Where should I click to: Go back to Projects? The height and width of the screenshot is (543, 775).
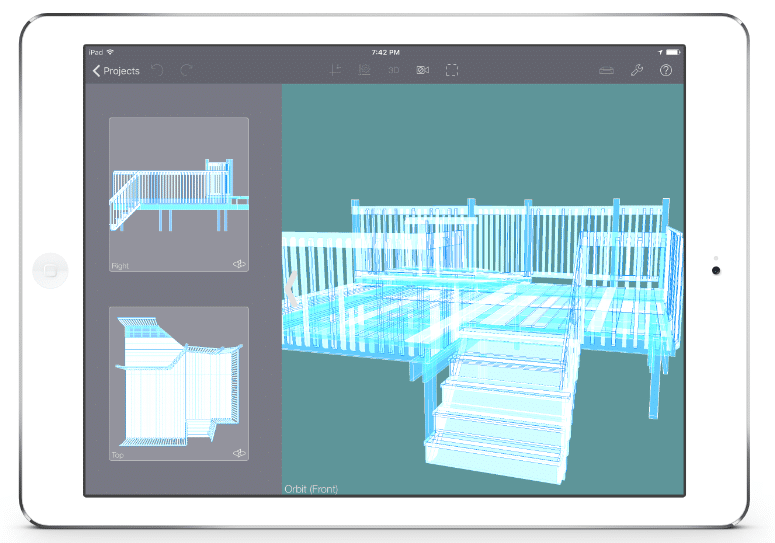(116, 71)
